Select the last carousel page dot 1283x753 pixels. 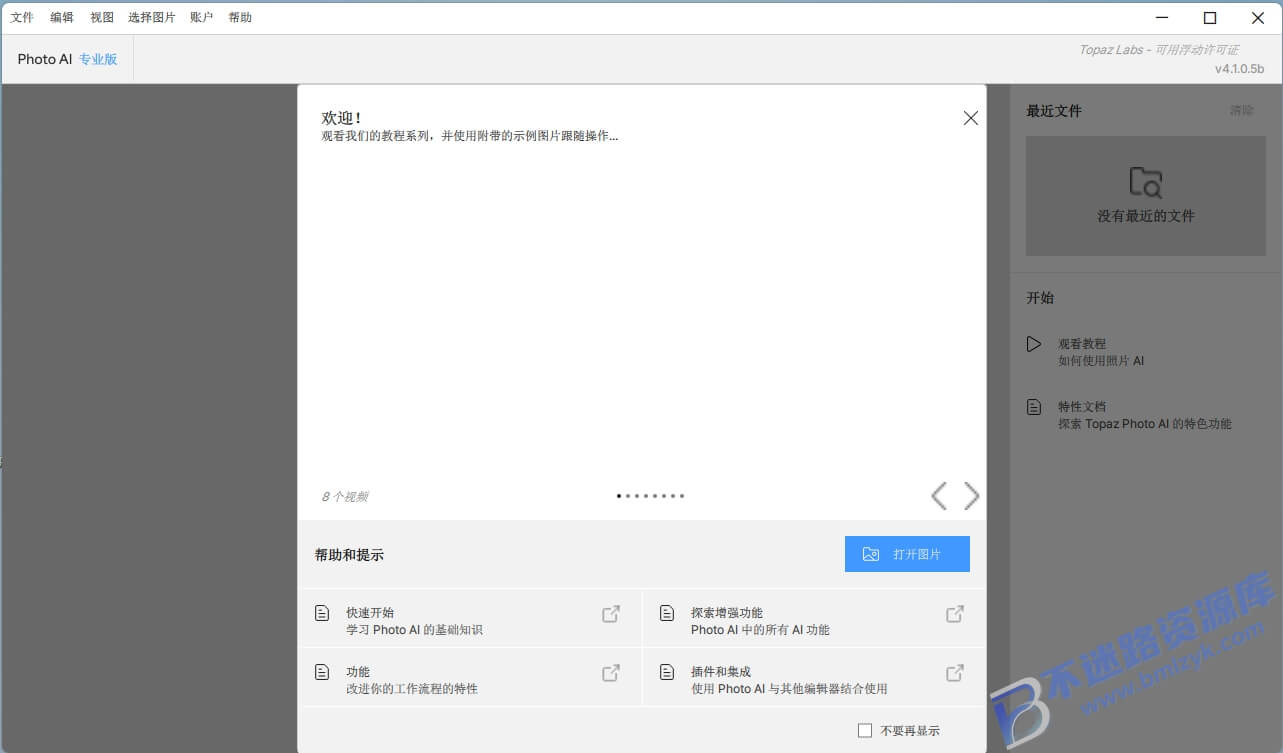coord(682,496)
